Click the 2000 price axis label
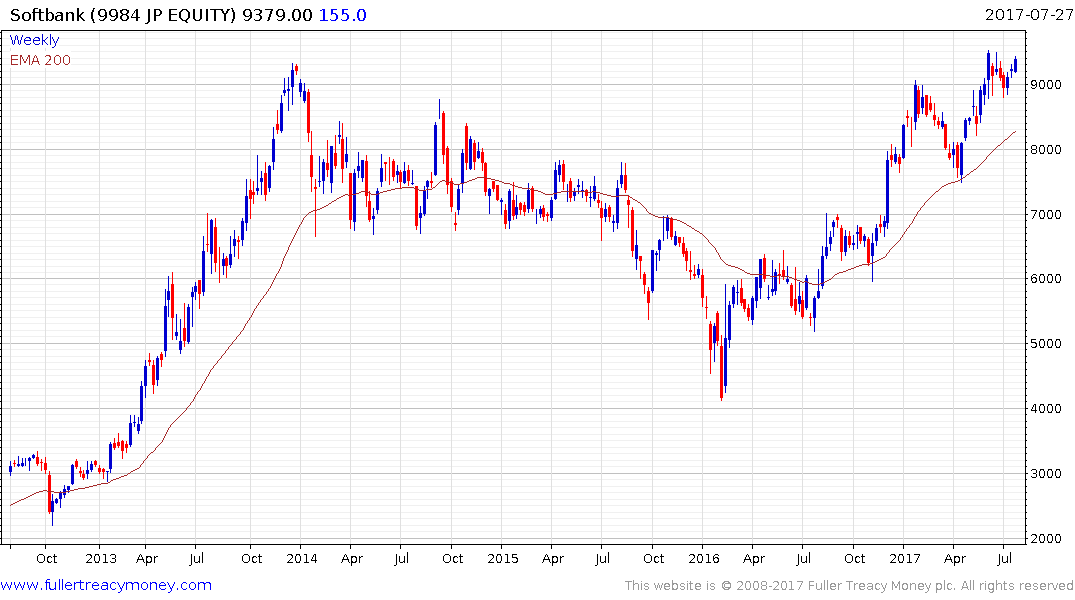 click(x=1046, y=538)
